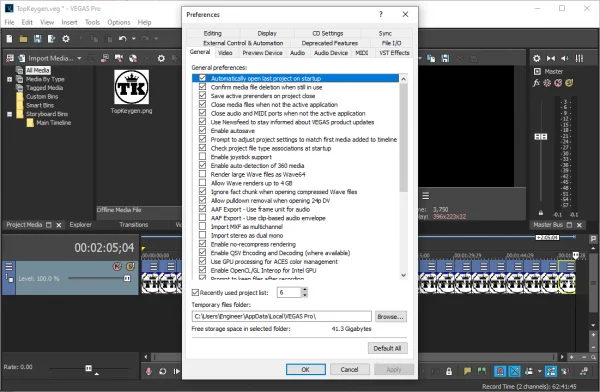The width and height of the screenshot is (600, 392).
Task: Click the video preview hamburger menu icon
Action: (x=426, y=196)
